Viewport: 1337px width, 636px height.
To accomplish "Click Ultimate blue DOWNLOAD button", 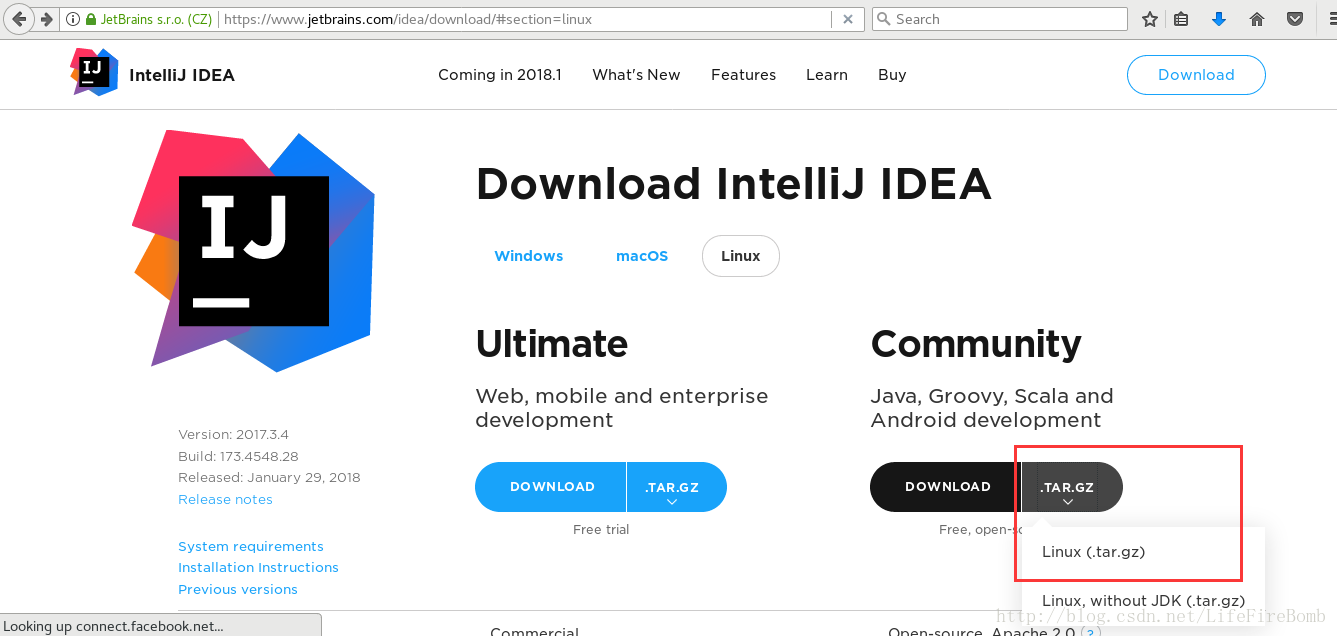I will [x=552, y=487].
